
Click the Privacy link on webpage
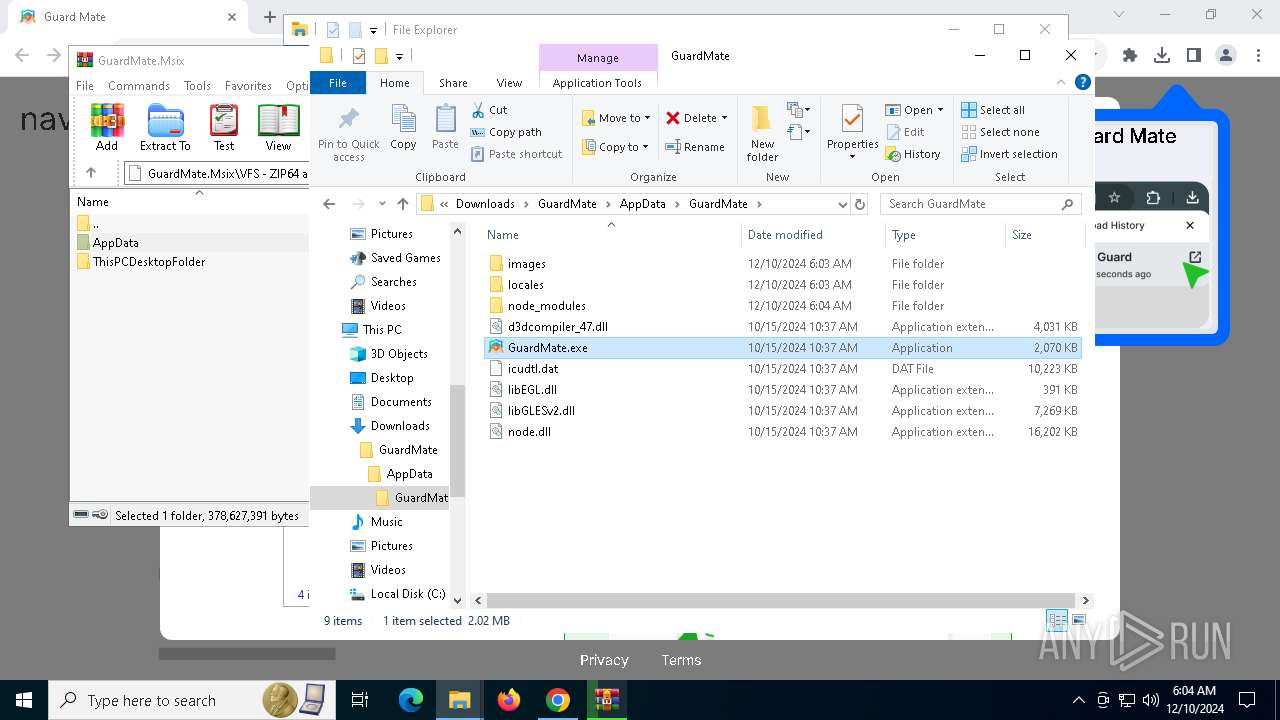pyautogui.click(x=604, y=660)
